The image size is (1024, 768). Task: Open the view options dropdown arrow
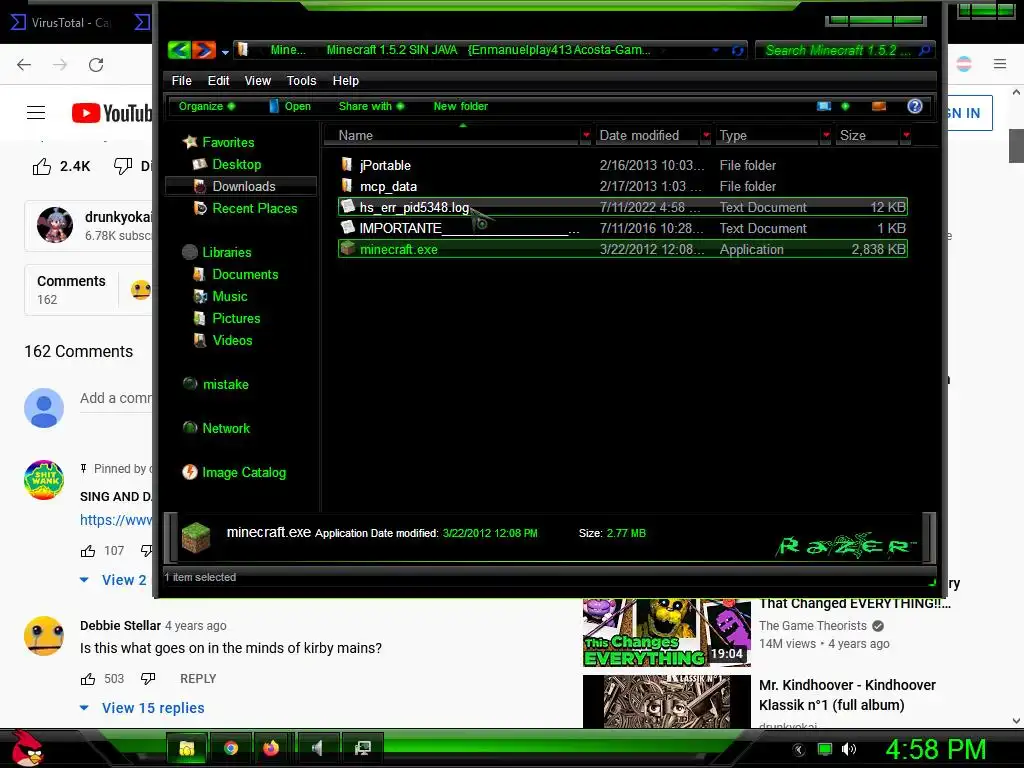tap(845, 106)
